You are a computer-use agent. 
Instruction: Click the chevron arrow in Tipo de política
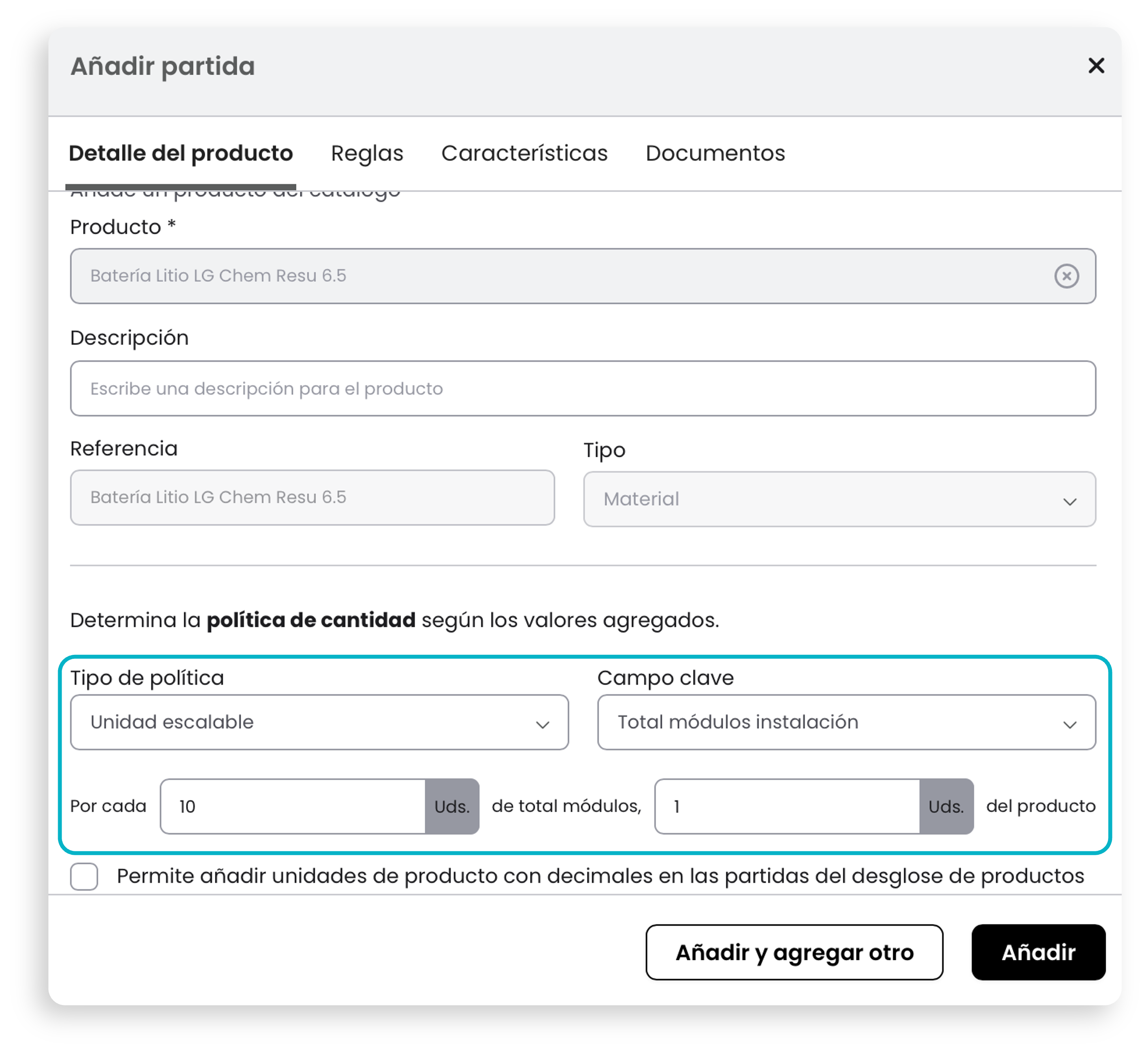(542, 724)
